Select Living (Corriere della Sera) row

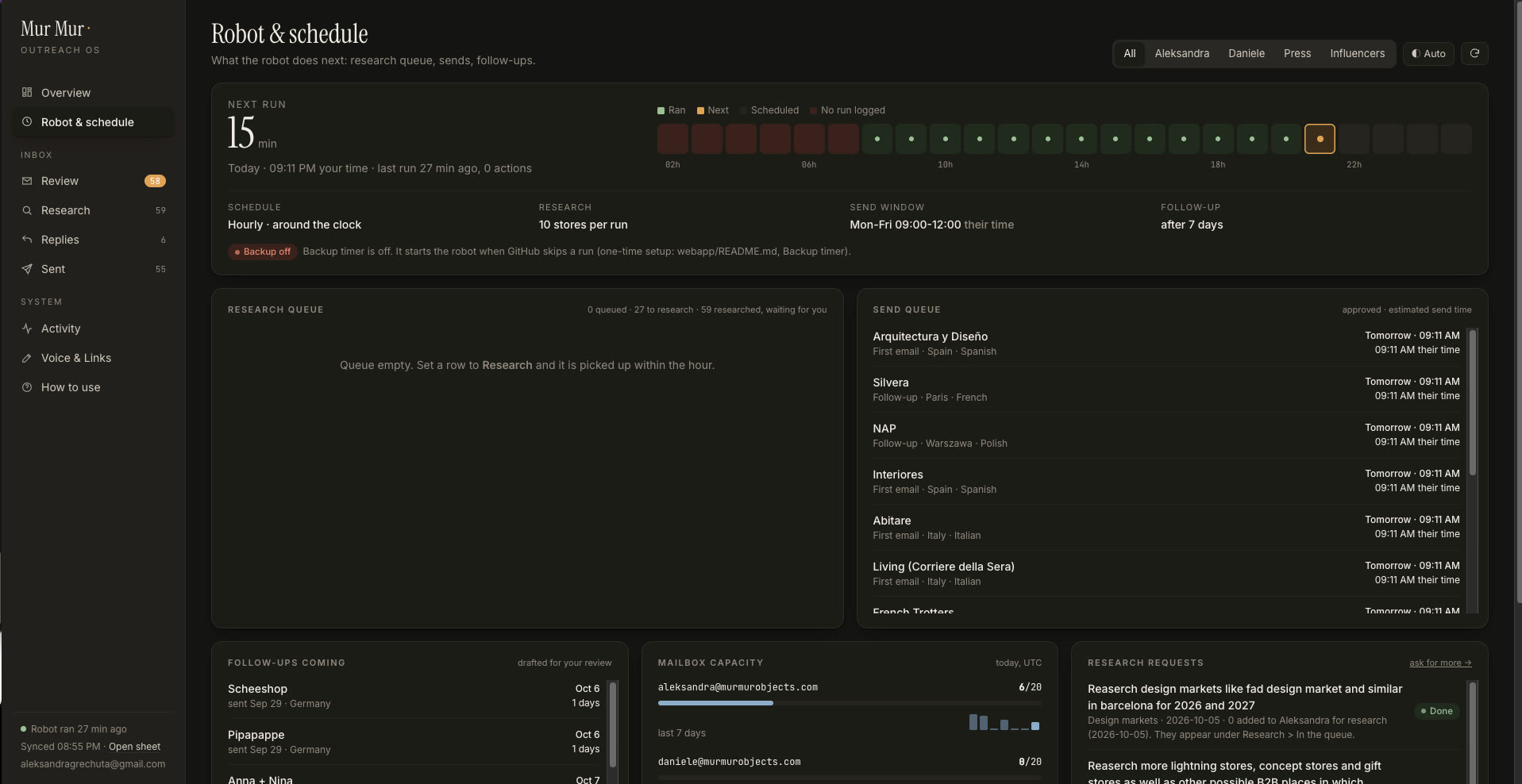pos(1166,574)
